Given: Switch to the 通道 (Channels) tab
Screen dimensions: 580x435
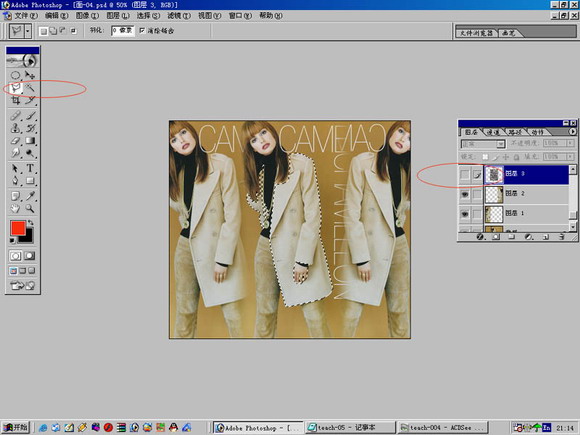Looking at the screenshot, I should 493,132.
